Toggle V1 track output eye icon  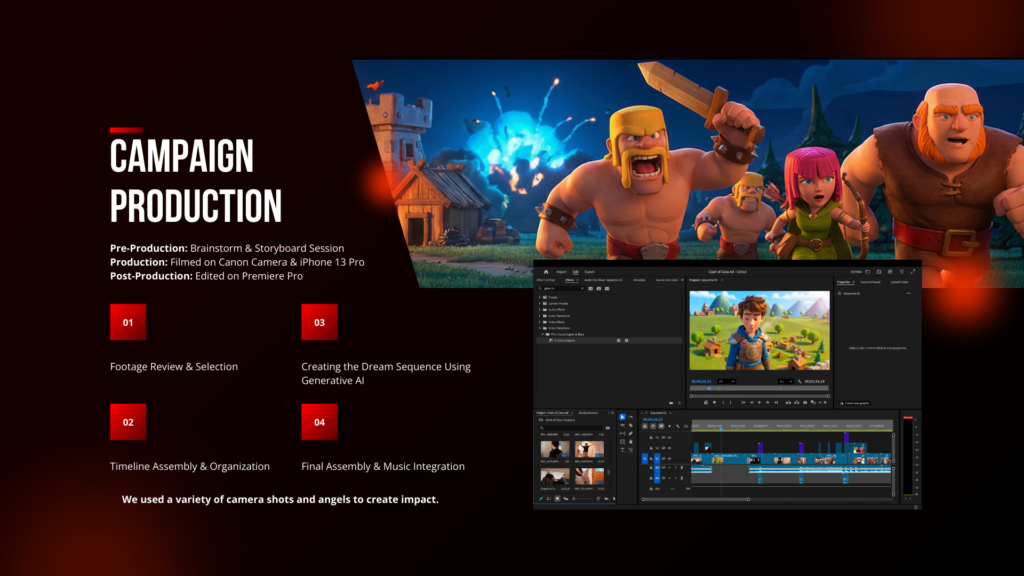(x=671, y=458)
